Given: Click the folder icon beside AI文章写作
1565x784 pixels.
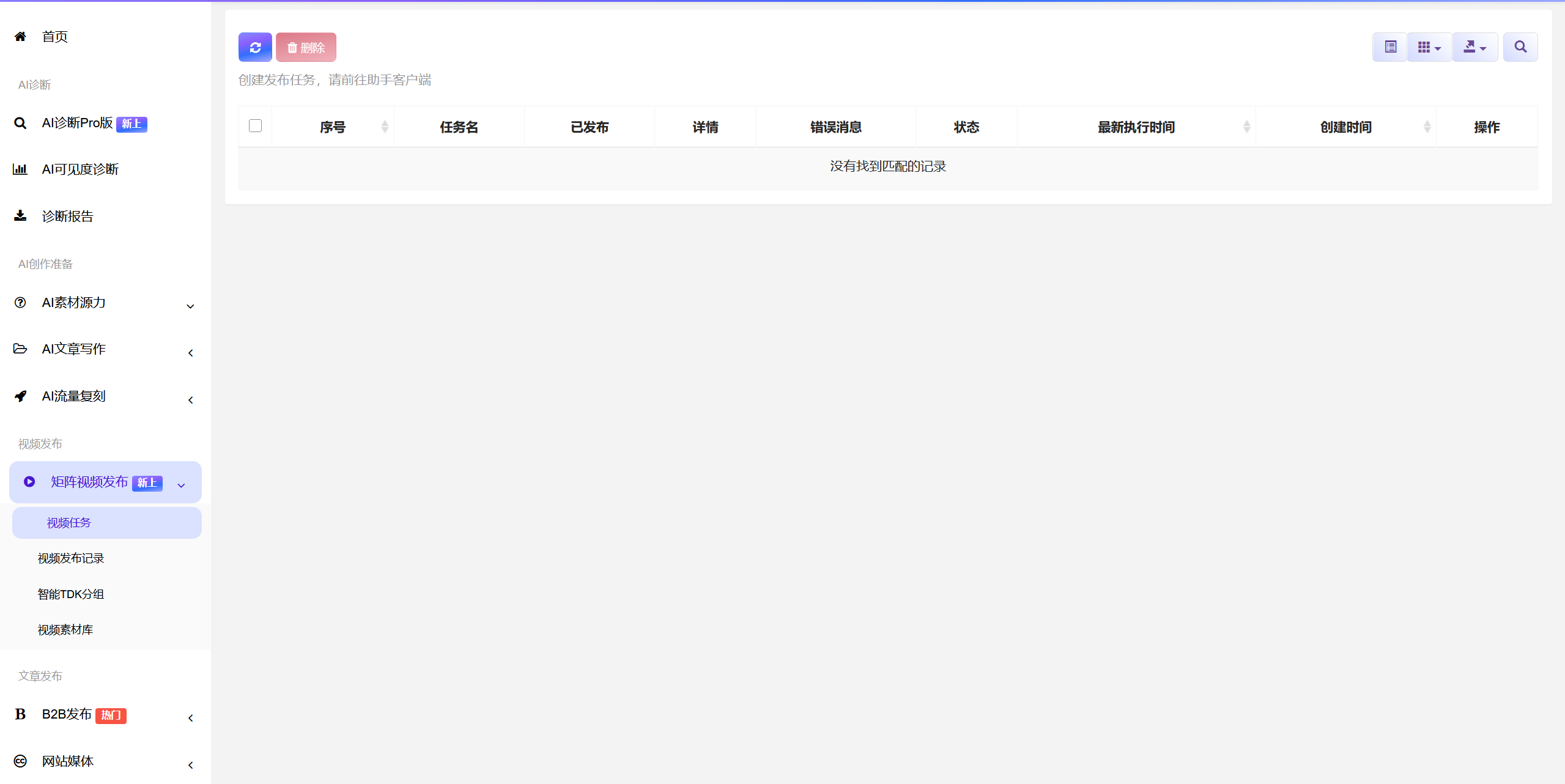Looking at the screenshot, I should [x=20, y=349].
